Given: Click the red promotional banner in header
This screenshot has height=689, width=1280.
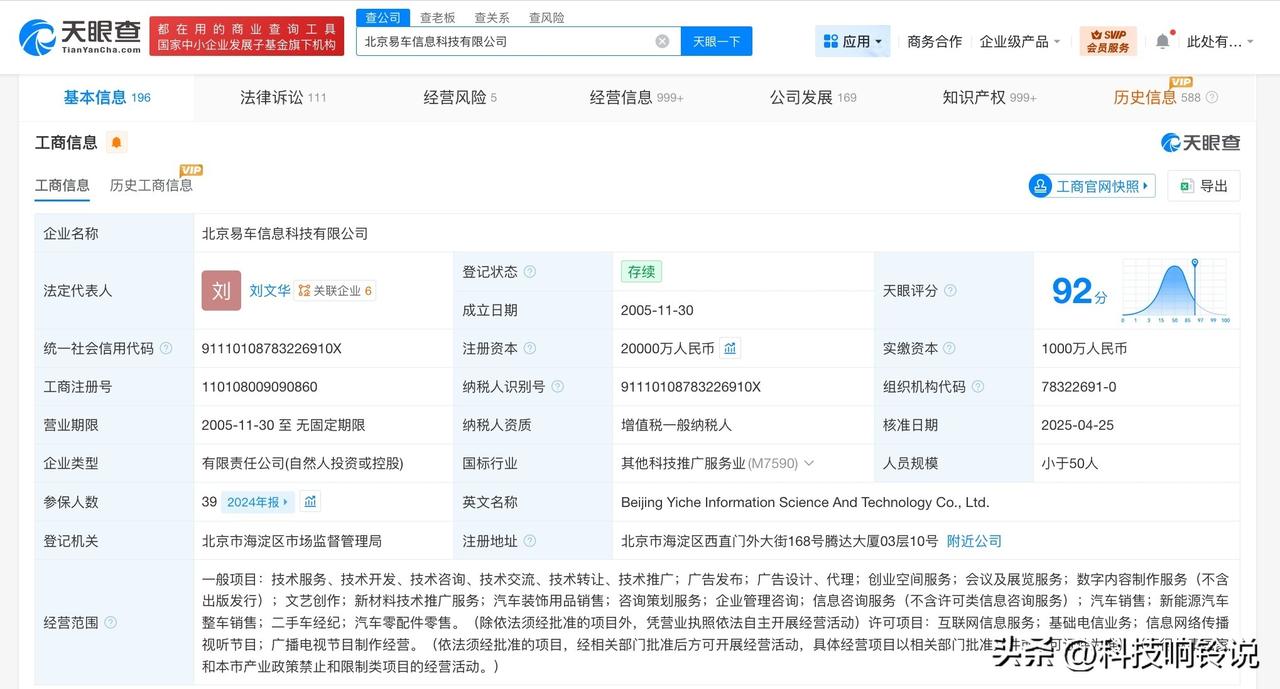Looking at the screenshot, I should (x=247, y=36).
